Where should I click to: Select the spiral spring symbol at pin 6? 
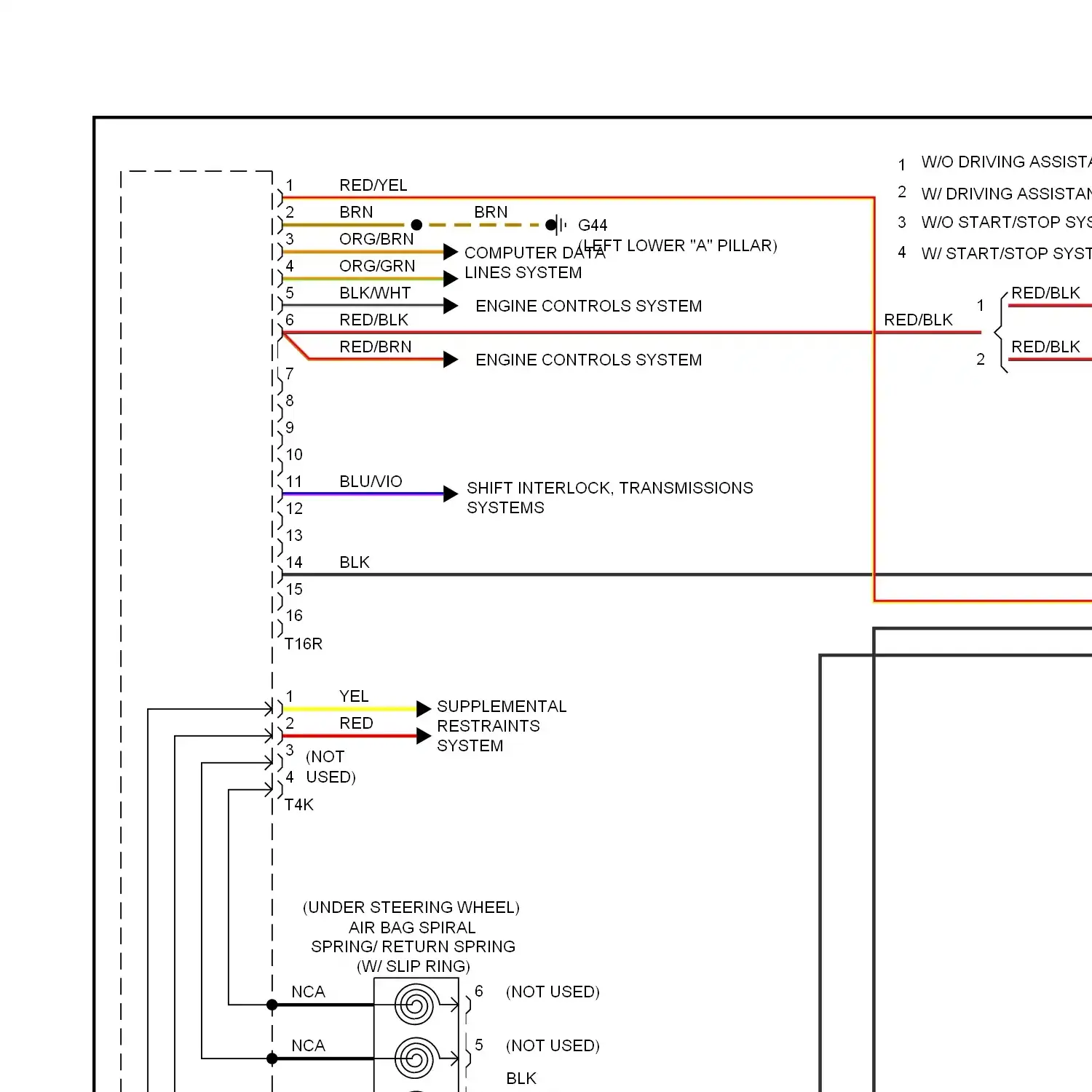(416, 1005)
